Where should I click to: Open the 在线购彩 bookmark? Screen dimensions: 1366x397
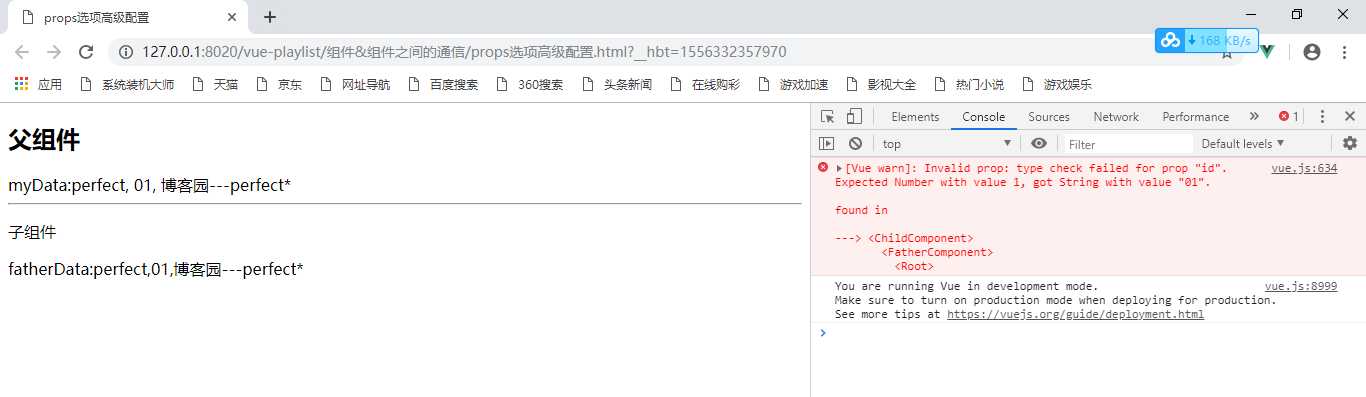point(705,84)
